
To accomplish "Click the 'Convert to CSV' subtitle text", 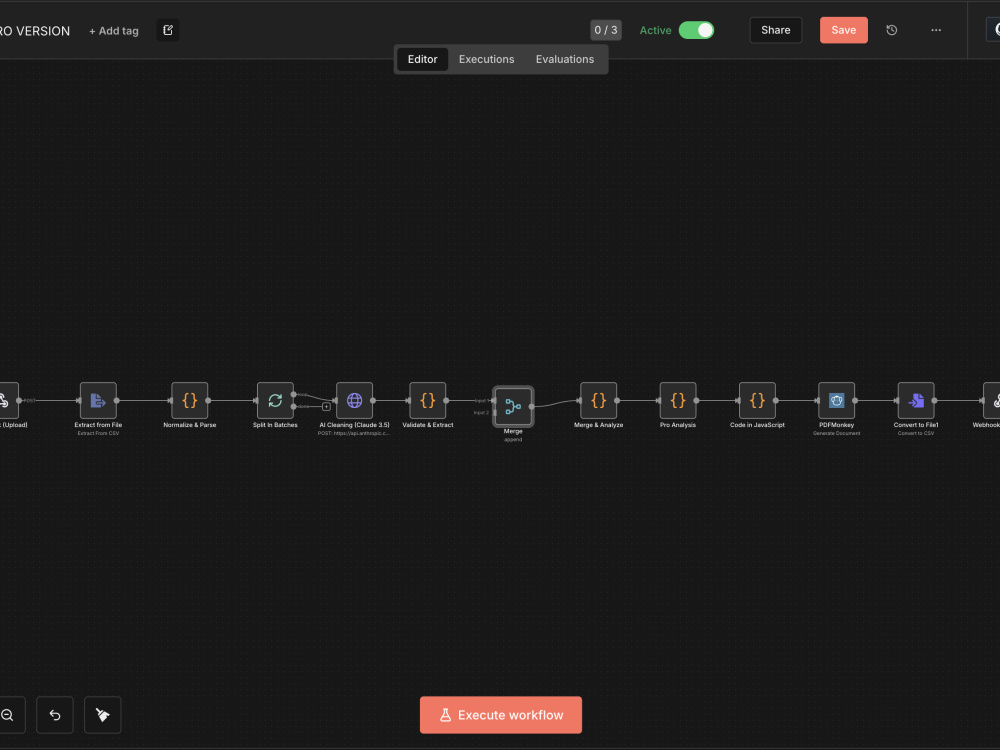I will [916, 433].
